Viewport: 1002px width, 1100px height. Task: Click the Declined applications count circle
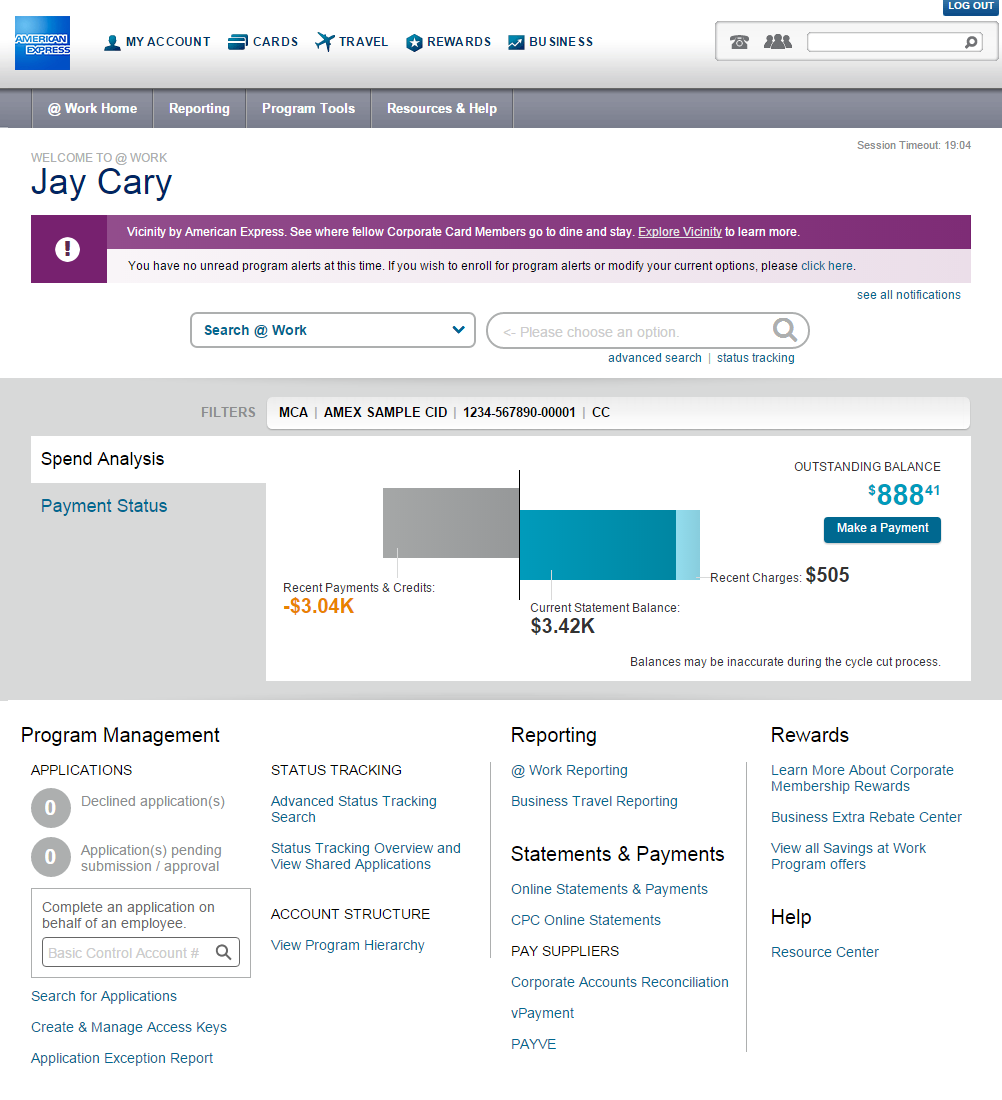click(x=51, y=807)
